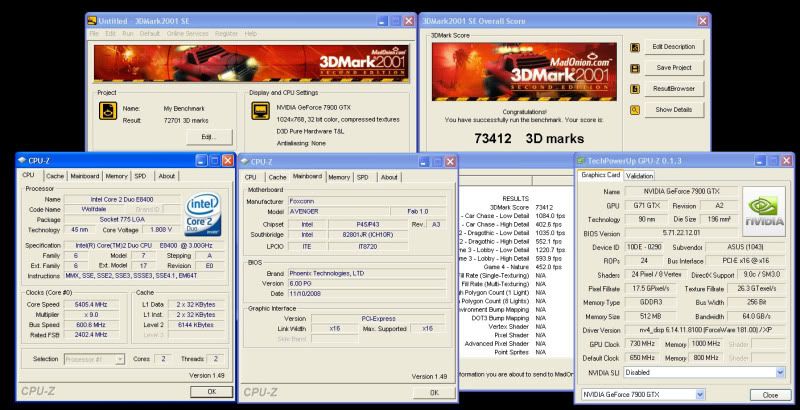Viewport: 800px width, 410px height.
Task: Click the left CPU-Z window title icon
Action: click(x=21, y=161)
